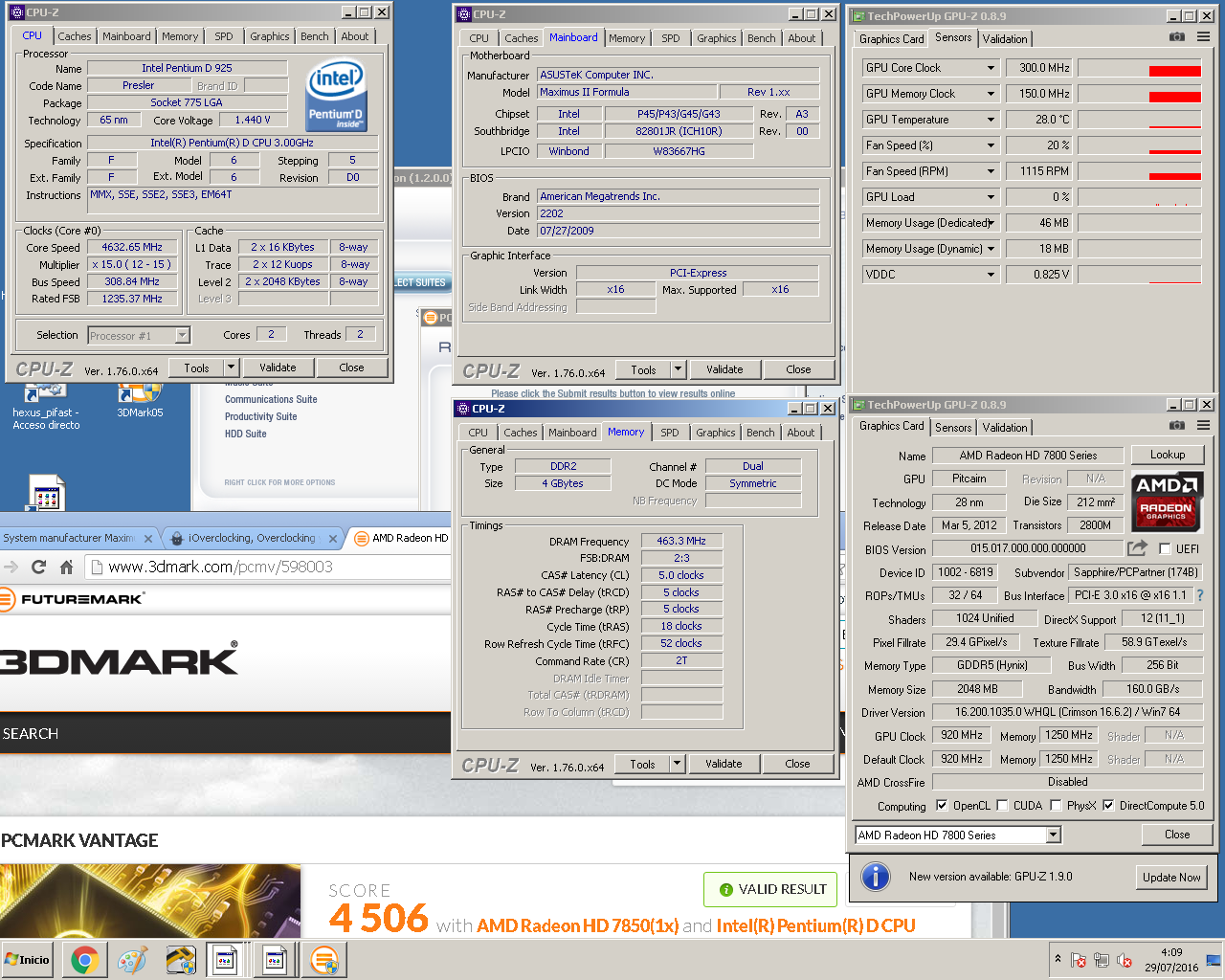Toggle the DirectCompute 5.0 checkbox
Image resolution: width=1225 pixels, height=980 pixels.
(1108, 805)
